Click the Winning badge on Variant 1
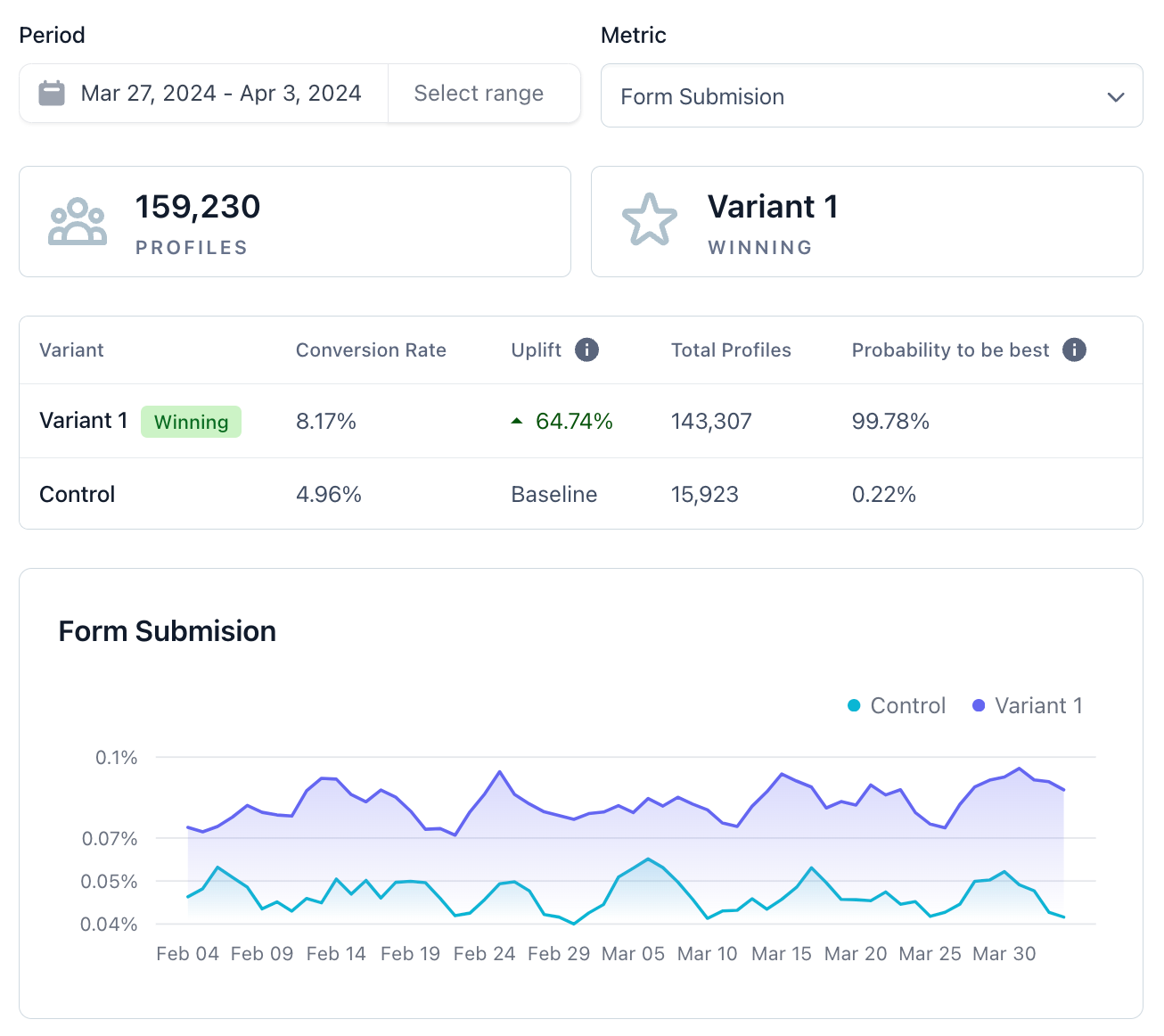1164x1036 pixels. [191, 422]
